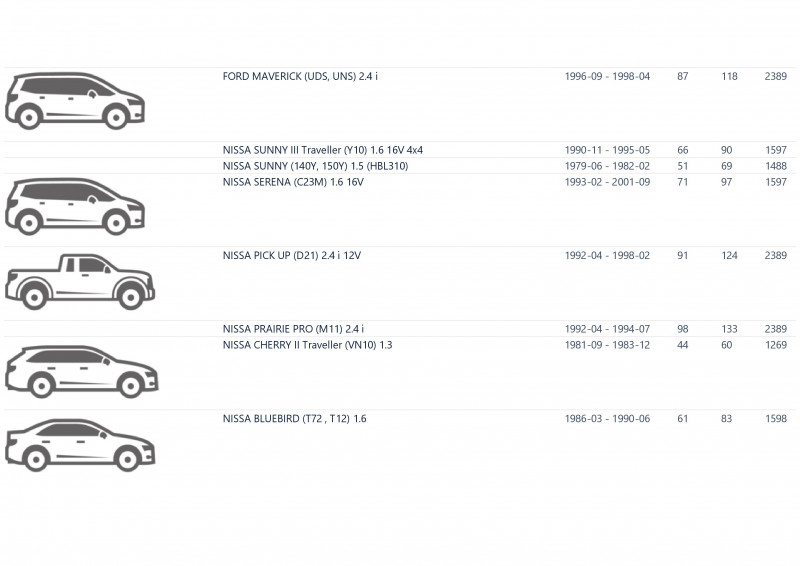The image size is (800, 566).
Task: Click the pickup truck icon
Action: pos(80,281)
